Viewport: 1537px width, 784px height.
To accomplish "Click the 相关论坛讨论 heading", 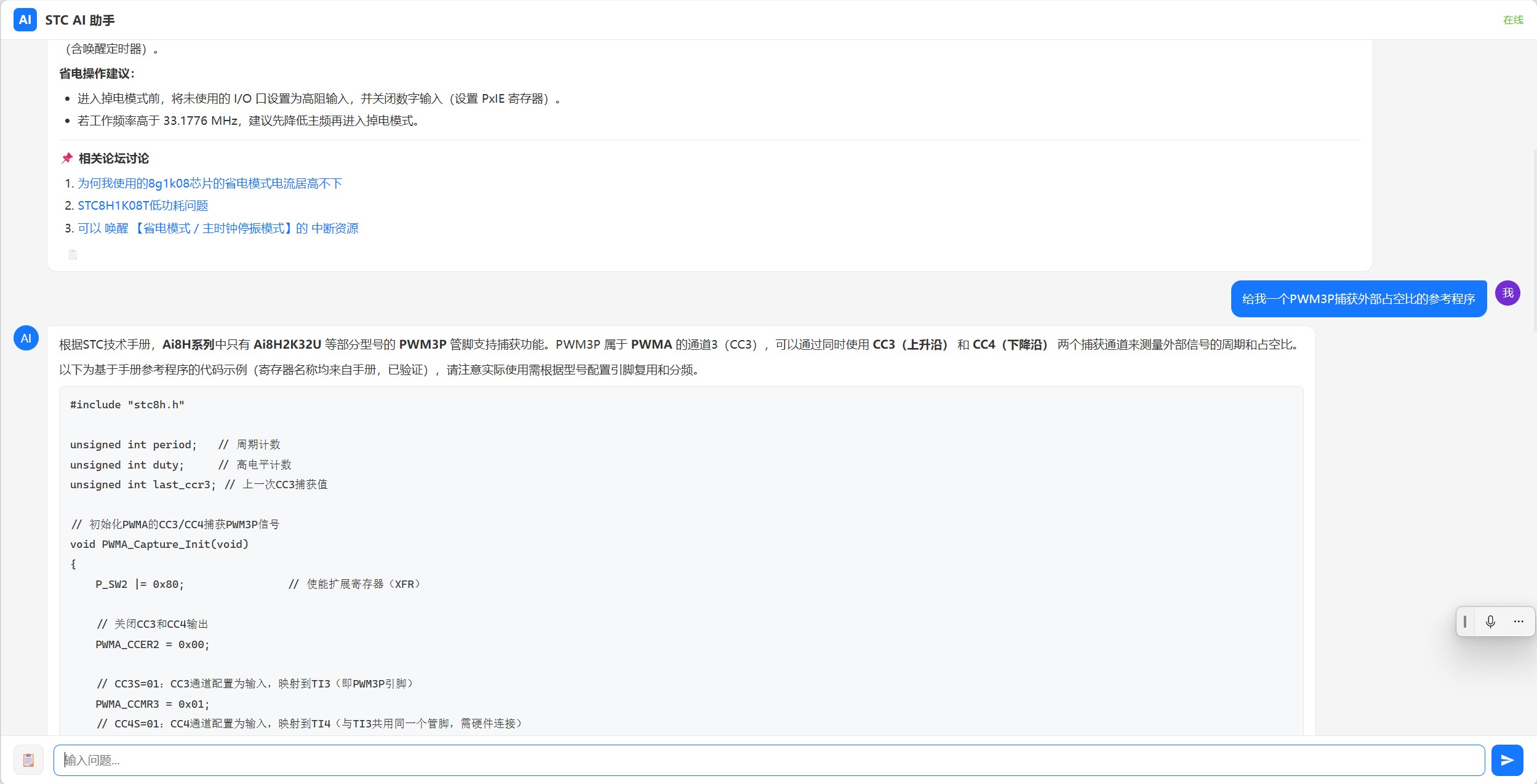I will pos(114,159).
